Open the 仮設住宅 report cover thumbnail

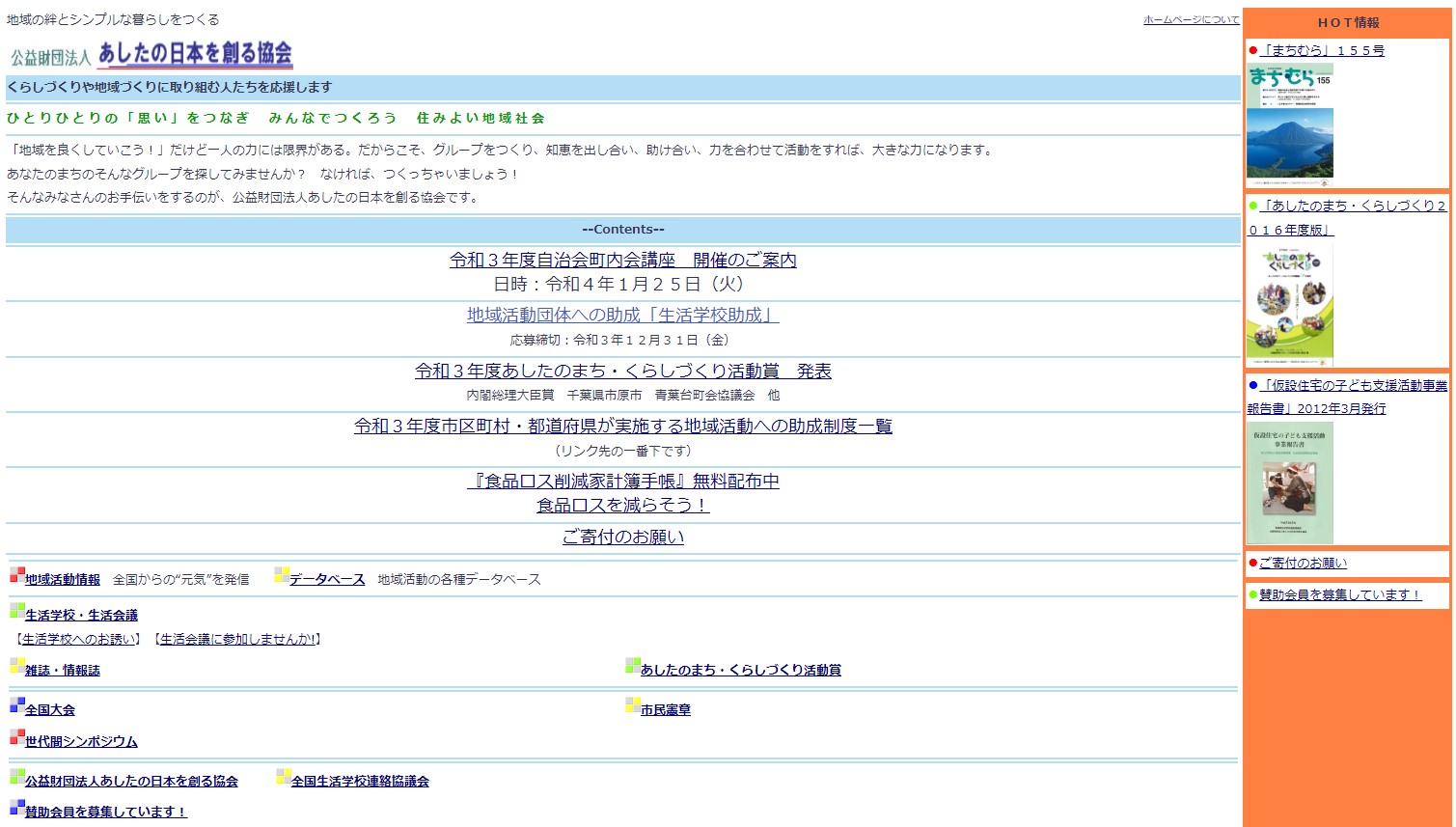pos(1289,482)
